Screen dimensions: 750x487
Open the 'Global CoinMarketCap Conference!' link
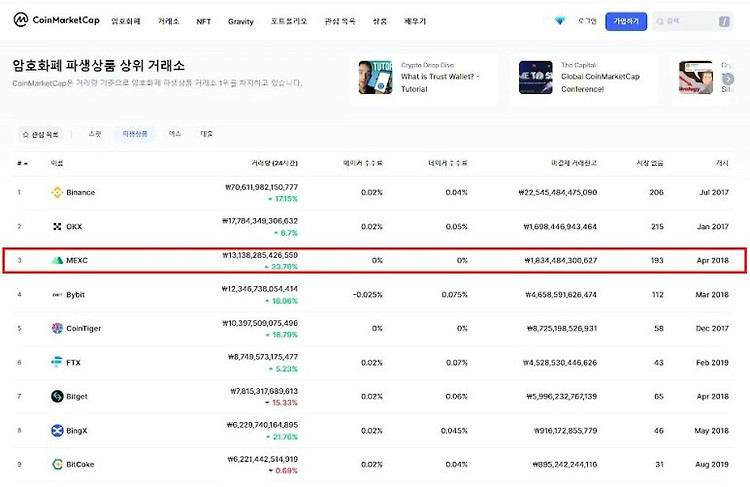click(x=600, y=83)
